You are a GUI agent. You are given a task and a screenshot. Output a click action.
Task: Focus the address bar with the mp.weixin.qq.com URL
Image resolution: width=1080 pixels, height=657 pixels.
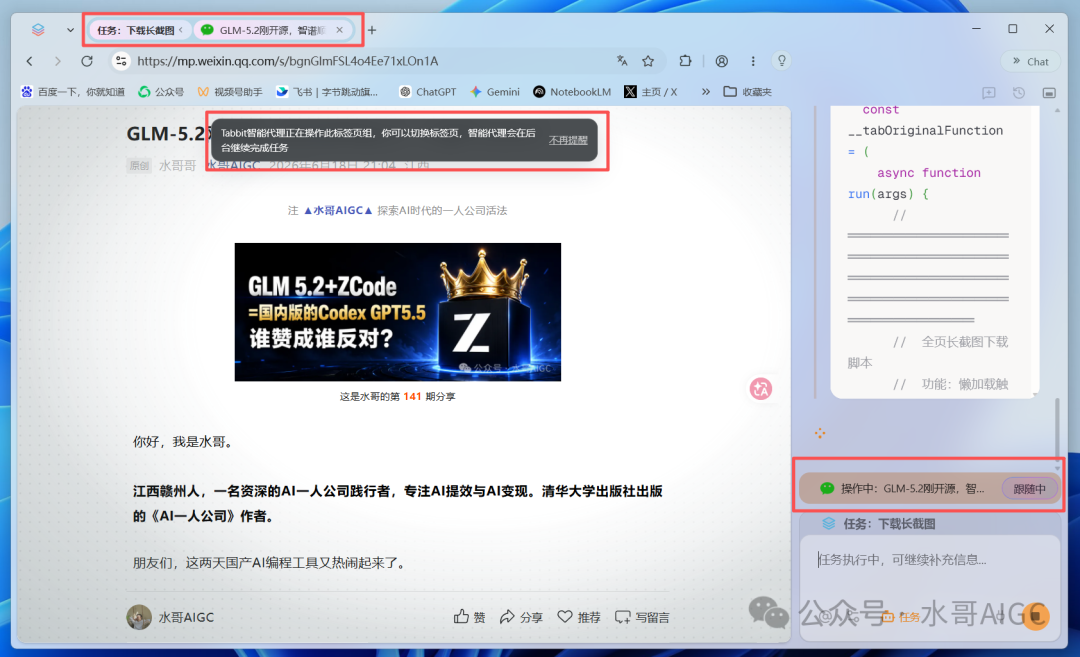[287, 61]
